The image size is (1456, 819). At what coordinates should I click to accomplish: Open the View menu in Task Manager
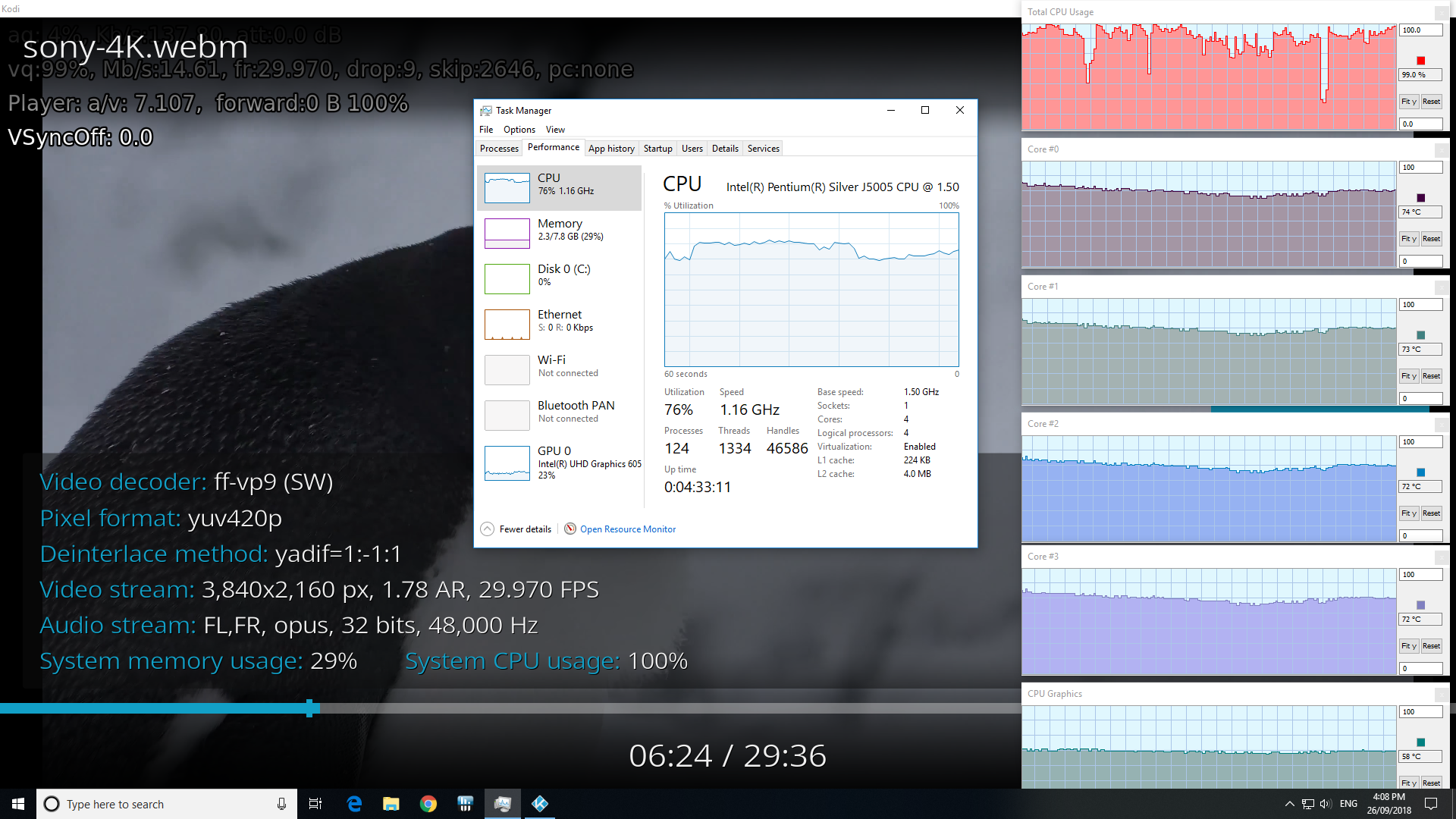tap(556, 130)
